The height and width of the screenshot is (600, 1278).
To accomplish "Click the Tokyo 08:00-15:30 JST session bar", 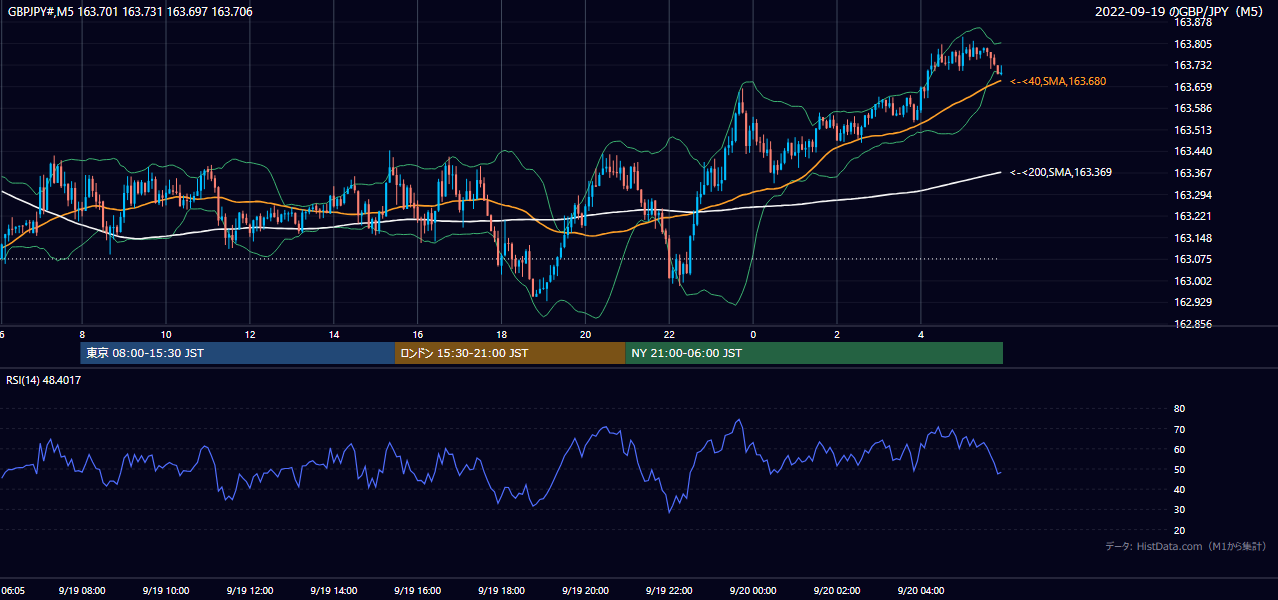I will (238, 353).
